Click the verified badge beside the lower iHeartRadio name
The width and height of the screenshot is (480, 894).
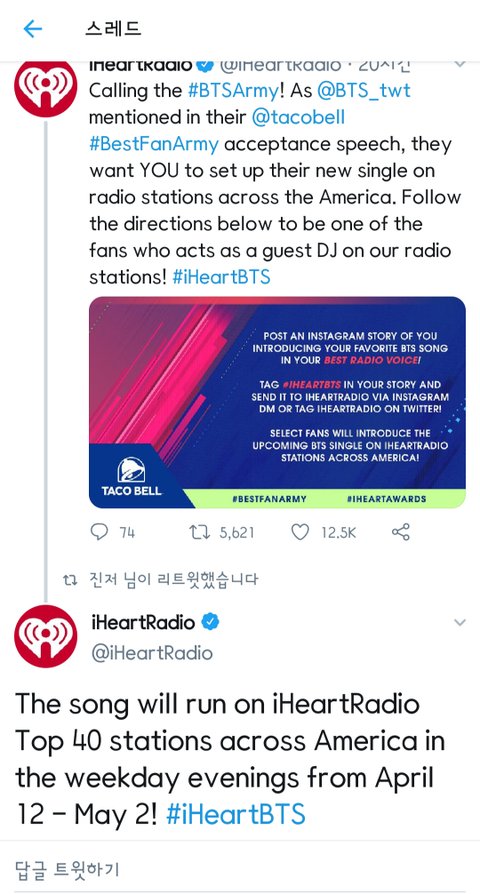[x=211, y=622]
